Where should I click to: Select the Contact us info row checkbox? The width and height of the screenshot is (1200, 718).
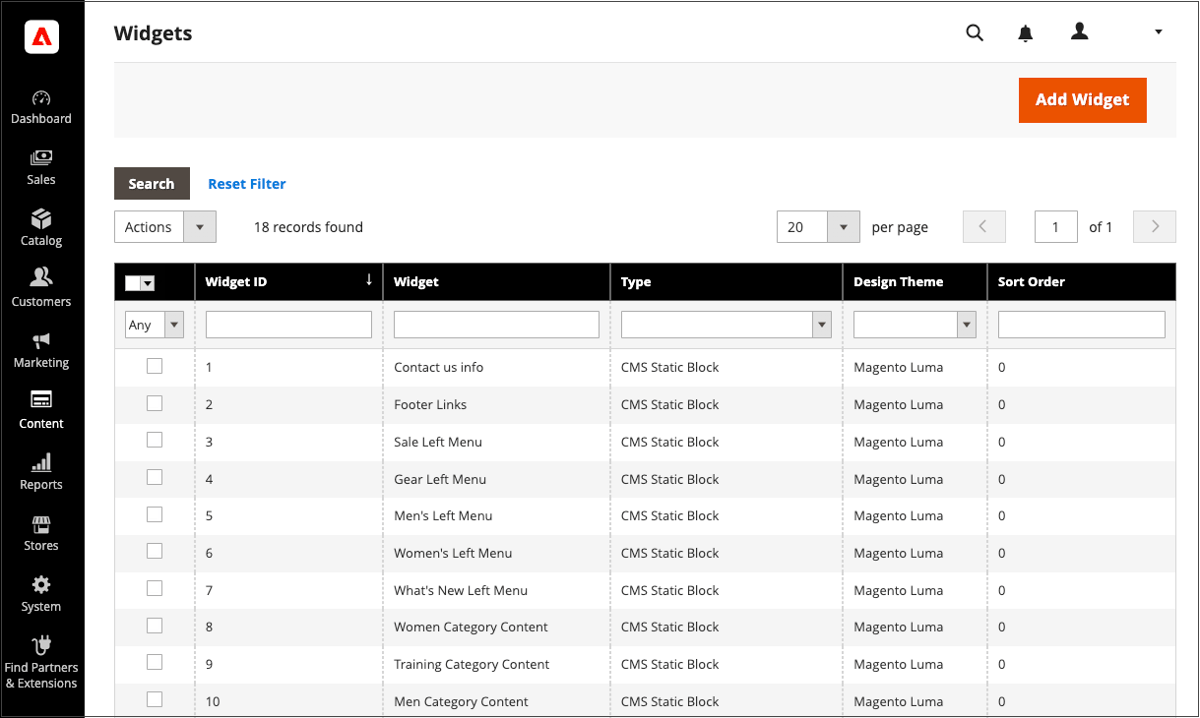pyautogui.click(x=155, y=365)
